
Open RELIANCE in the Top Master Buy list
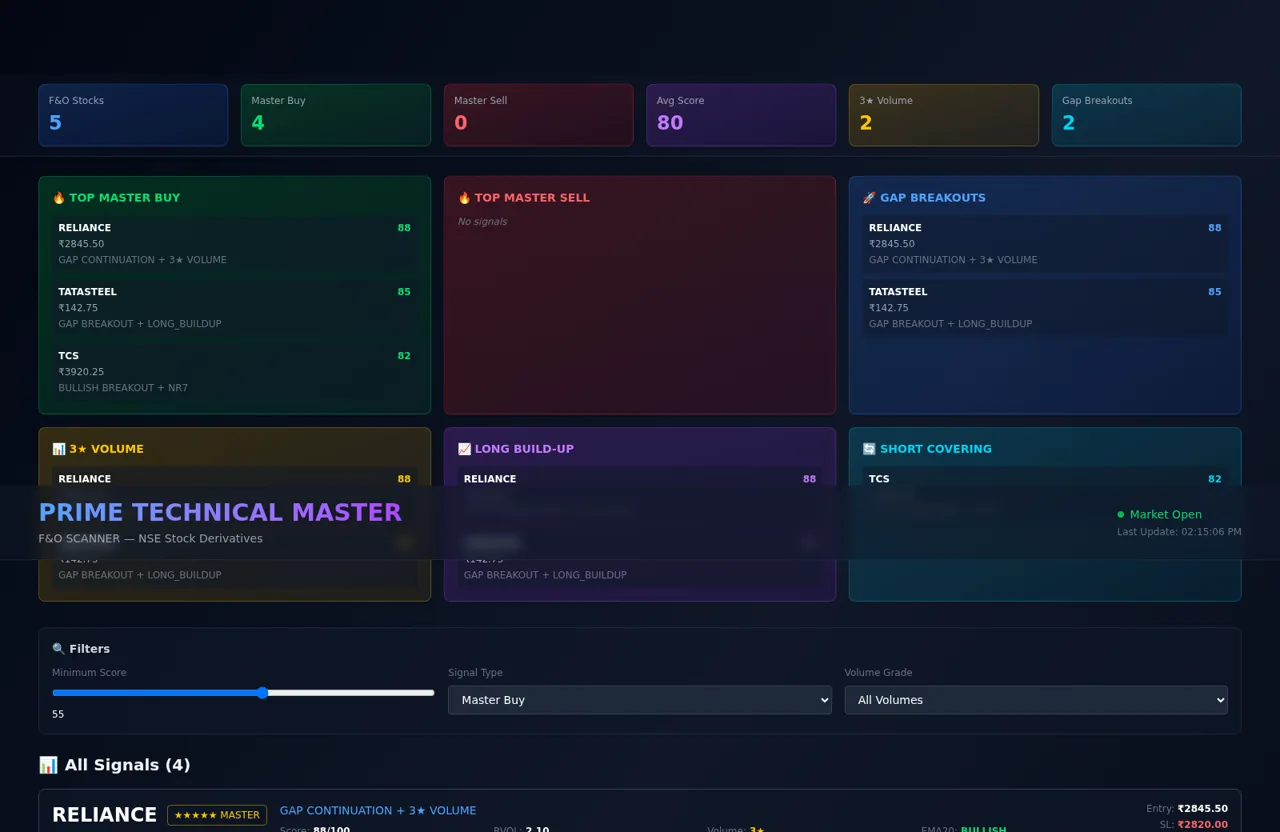coord(235,244)
